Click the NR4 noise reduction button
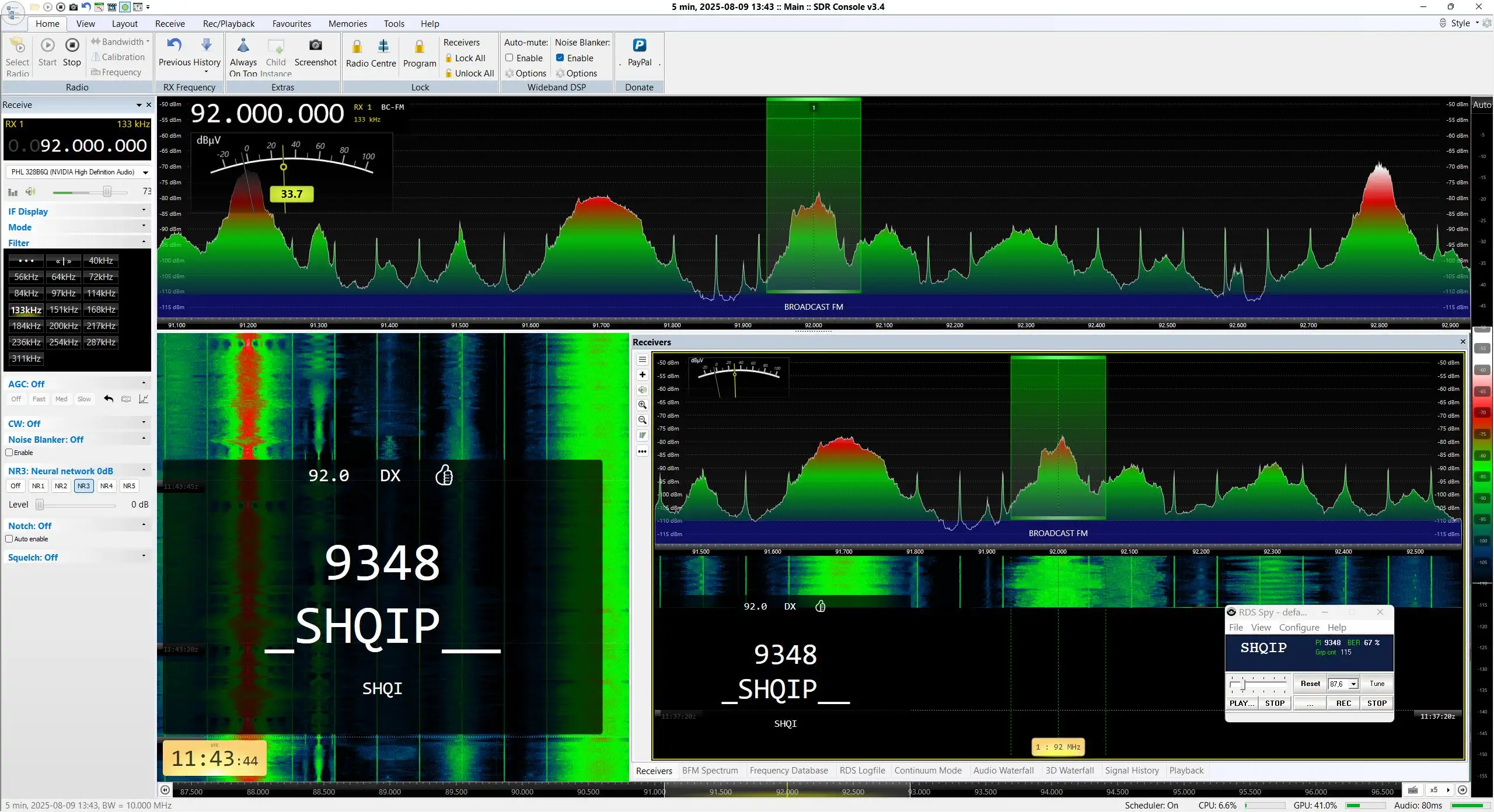This screenshot has height=812, width=1494. (106, 486)
